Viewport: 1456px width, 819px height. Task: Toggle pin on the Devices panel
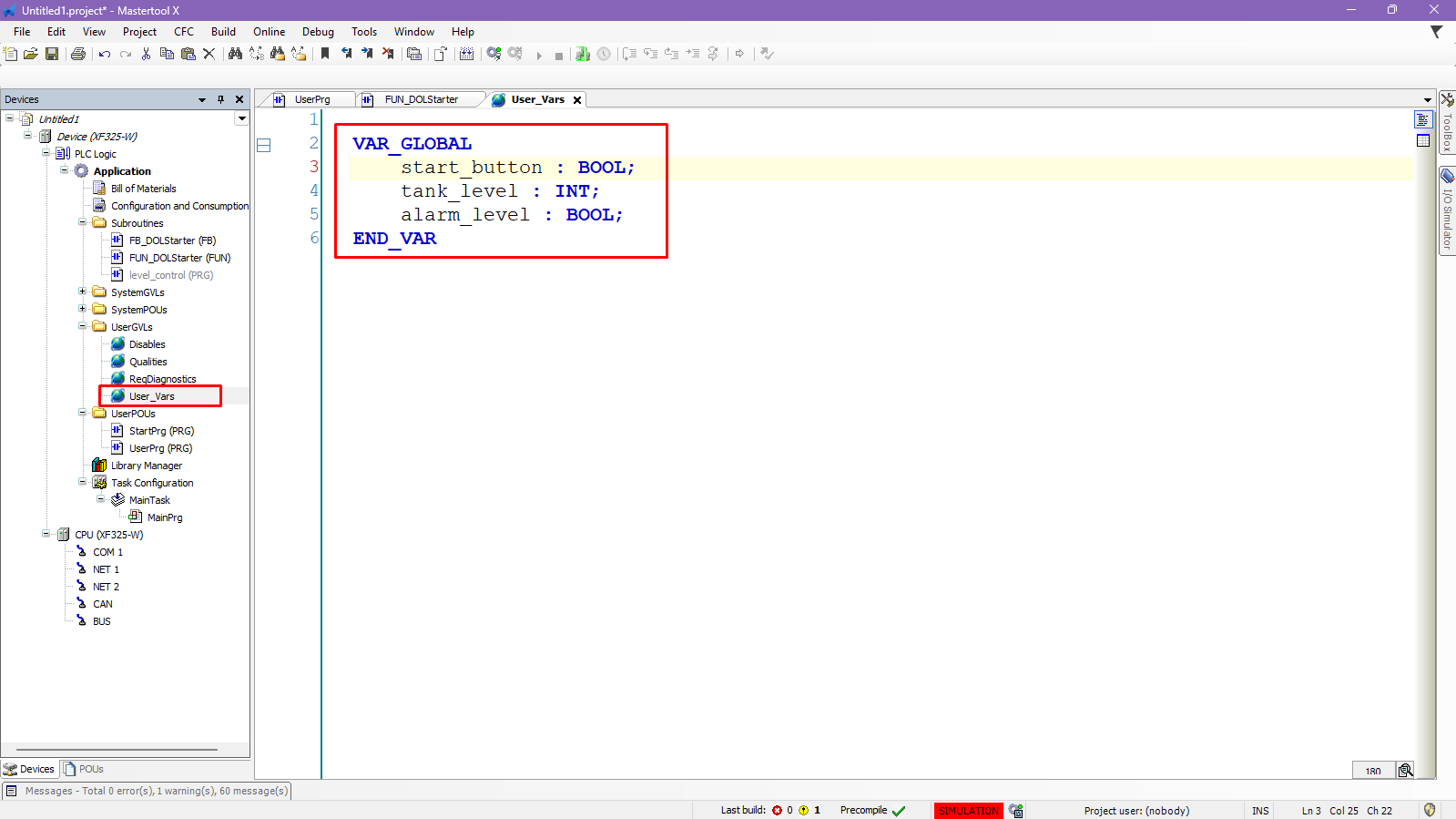pos(220,99)
